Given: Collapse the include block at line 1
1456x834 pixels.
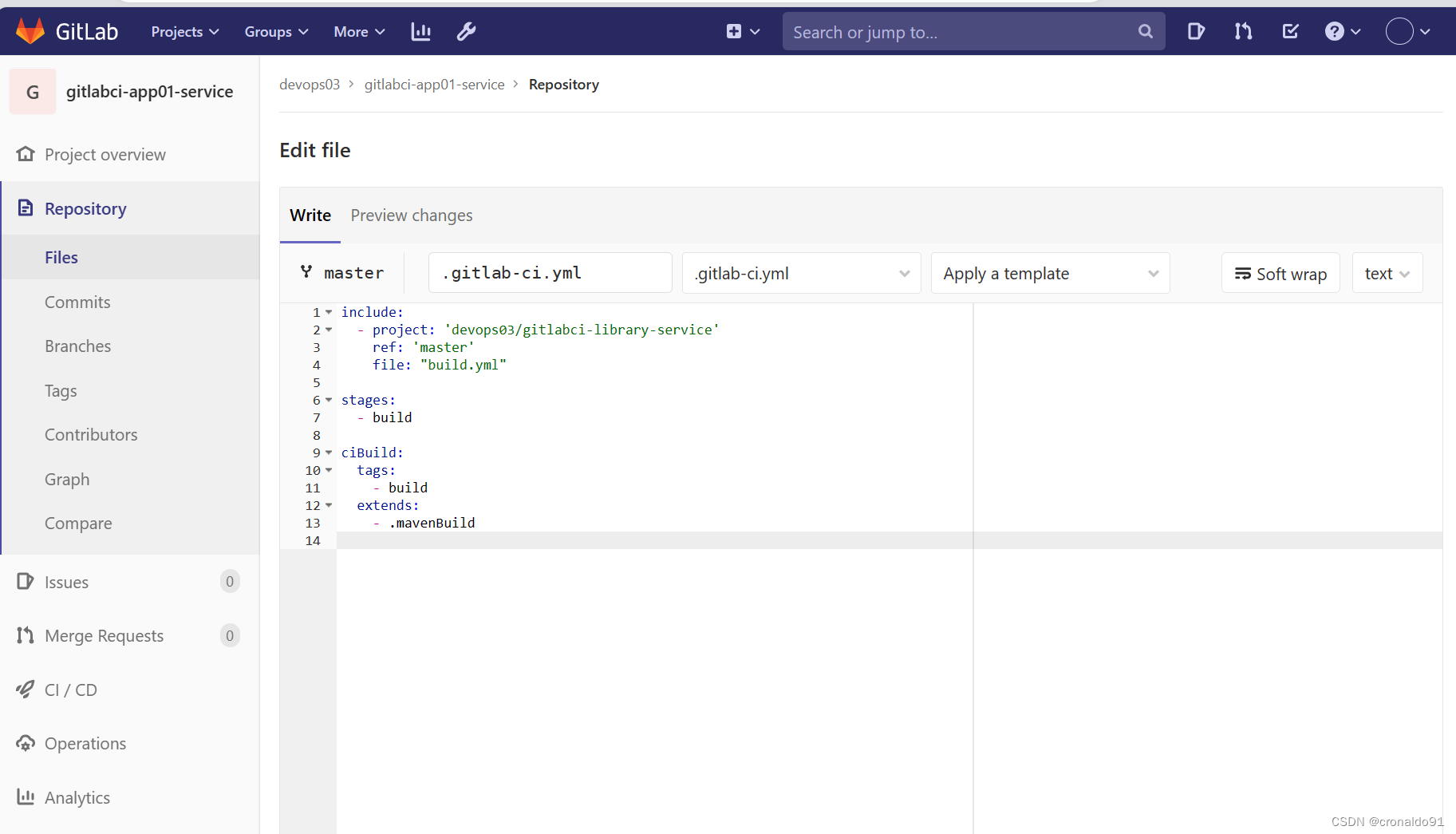Looking at the screenshot, I should pyautogui.click(x=329, y=312).
